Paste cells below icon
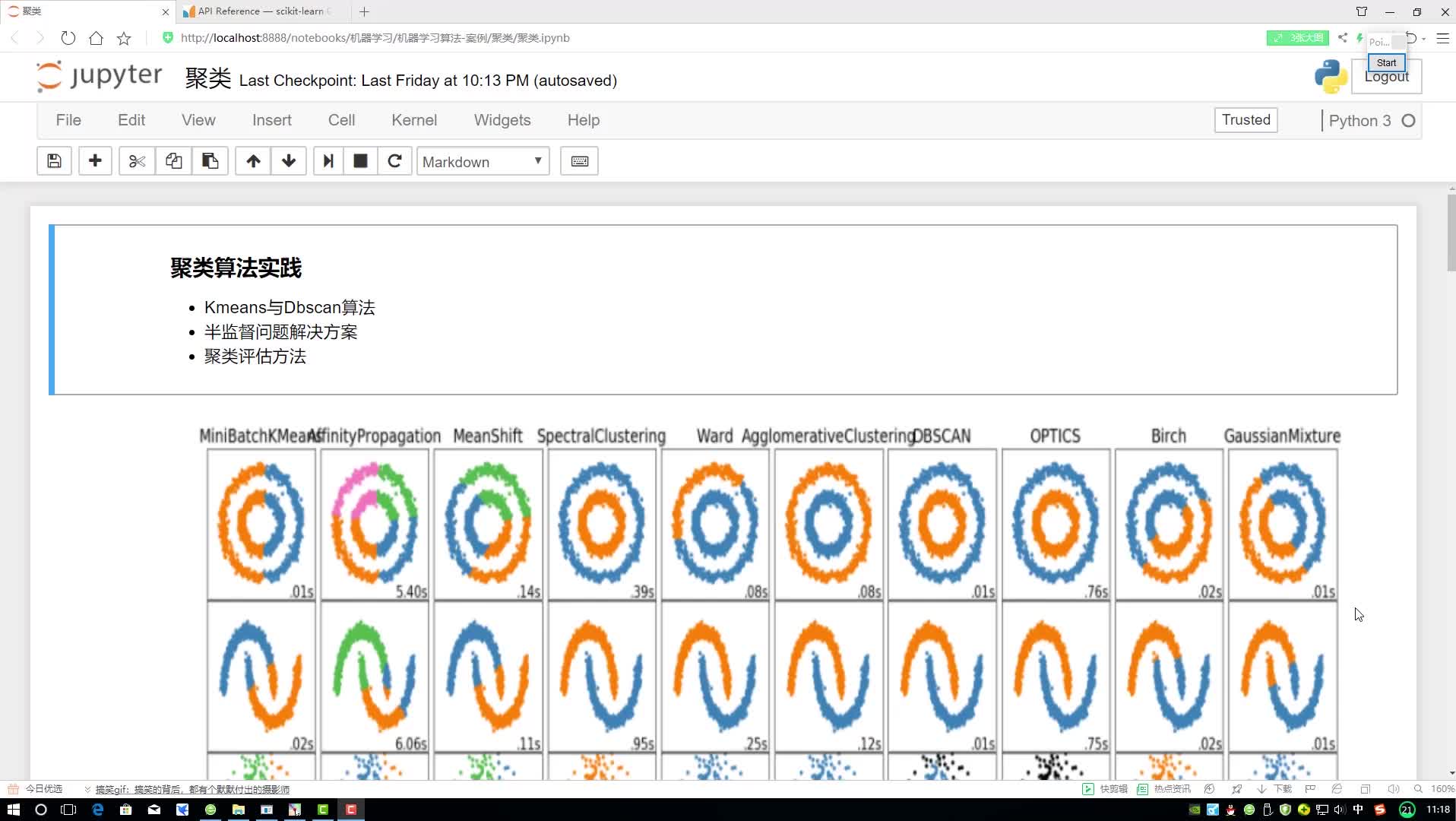Screen dimensions: 1456x821 [210, 161]
